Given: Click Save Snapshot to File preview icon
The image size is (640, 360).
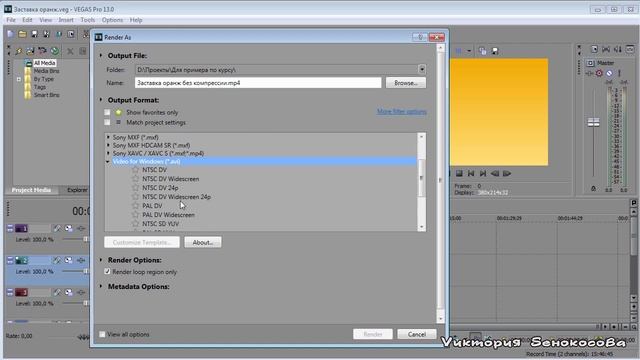Looking at the screenshot, I should click(x=495, y=51).
